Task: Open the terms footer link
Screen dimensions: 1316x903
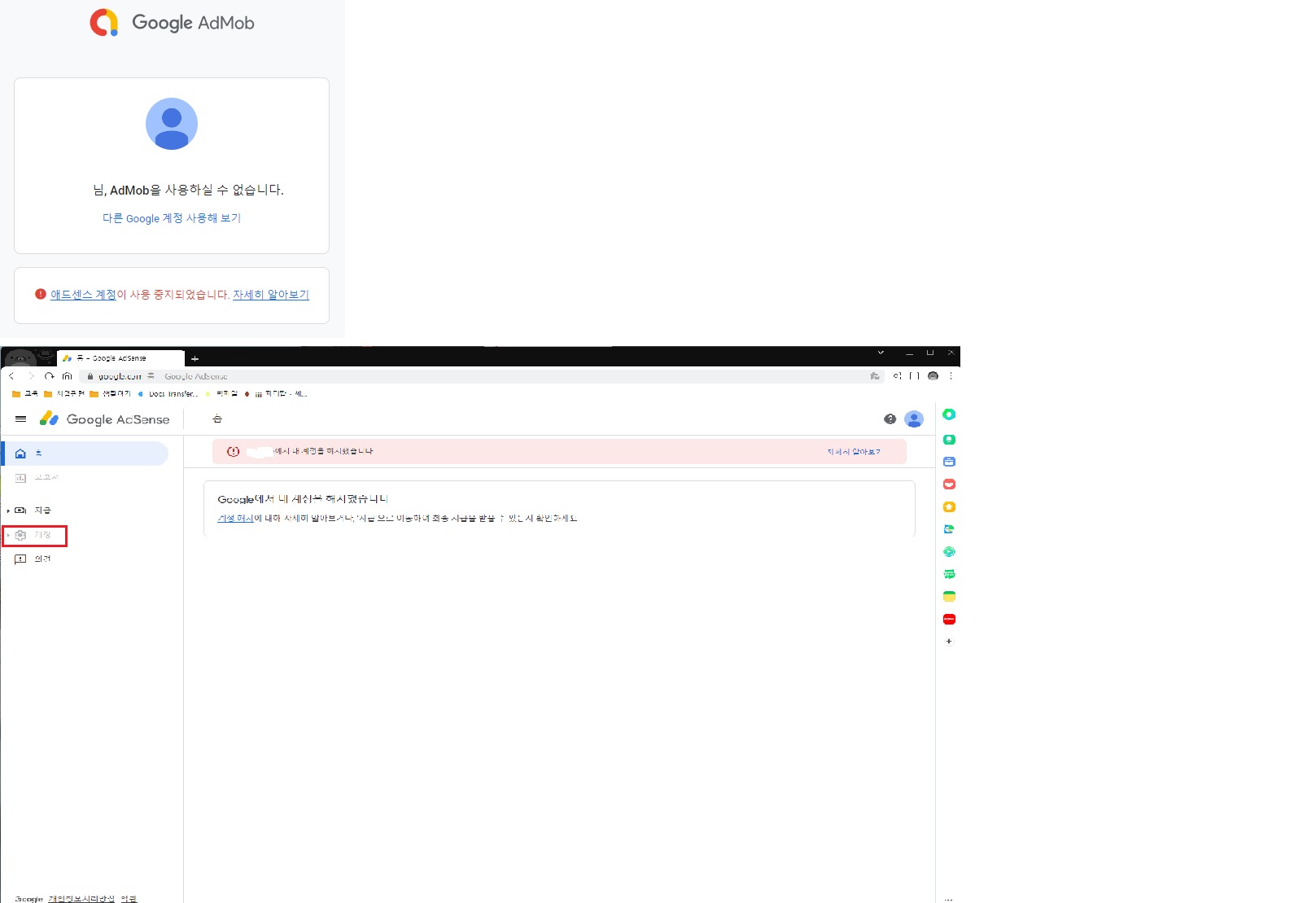Action: tap(129, 899)
